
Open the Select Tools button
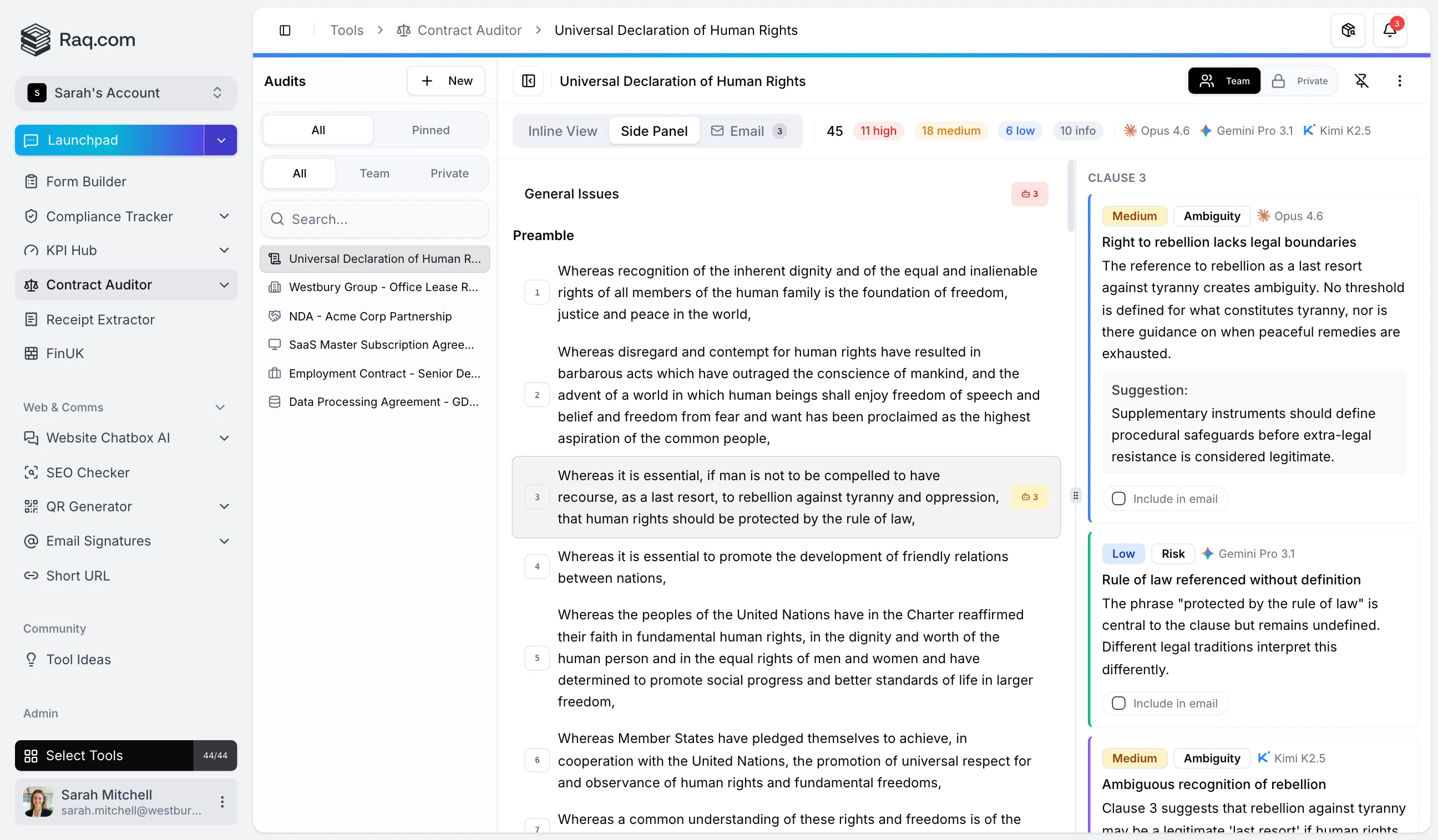coord(104,755)
